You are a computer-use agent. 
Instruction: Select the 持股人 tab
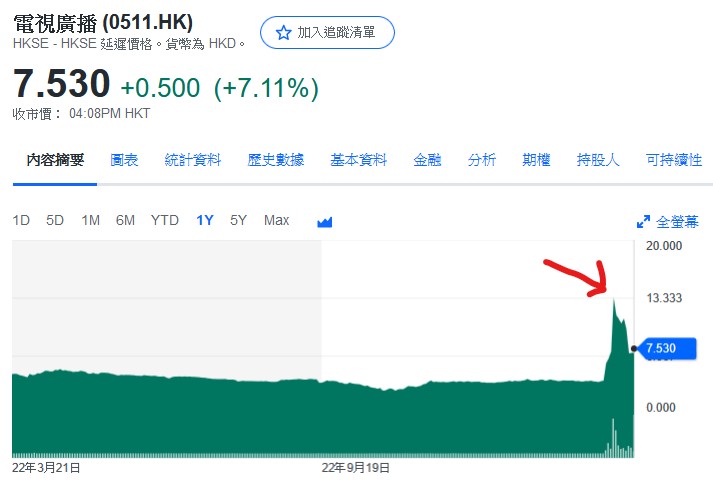coord(598,160)
